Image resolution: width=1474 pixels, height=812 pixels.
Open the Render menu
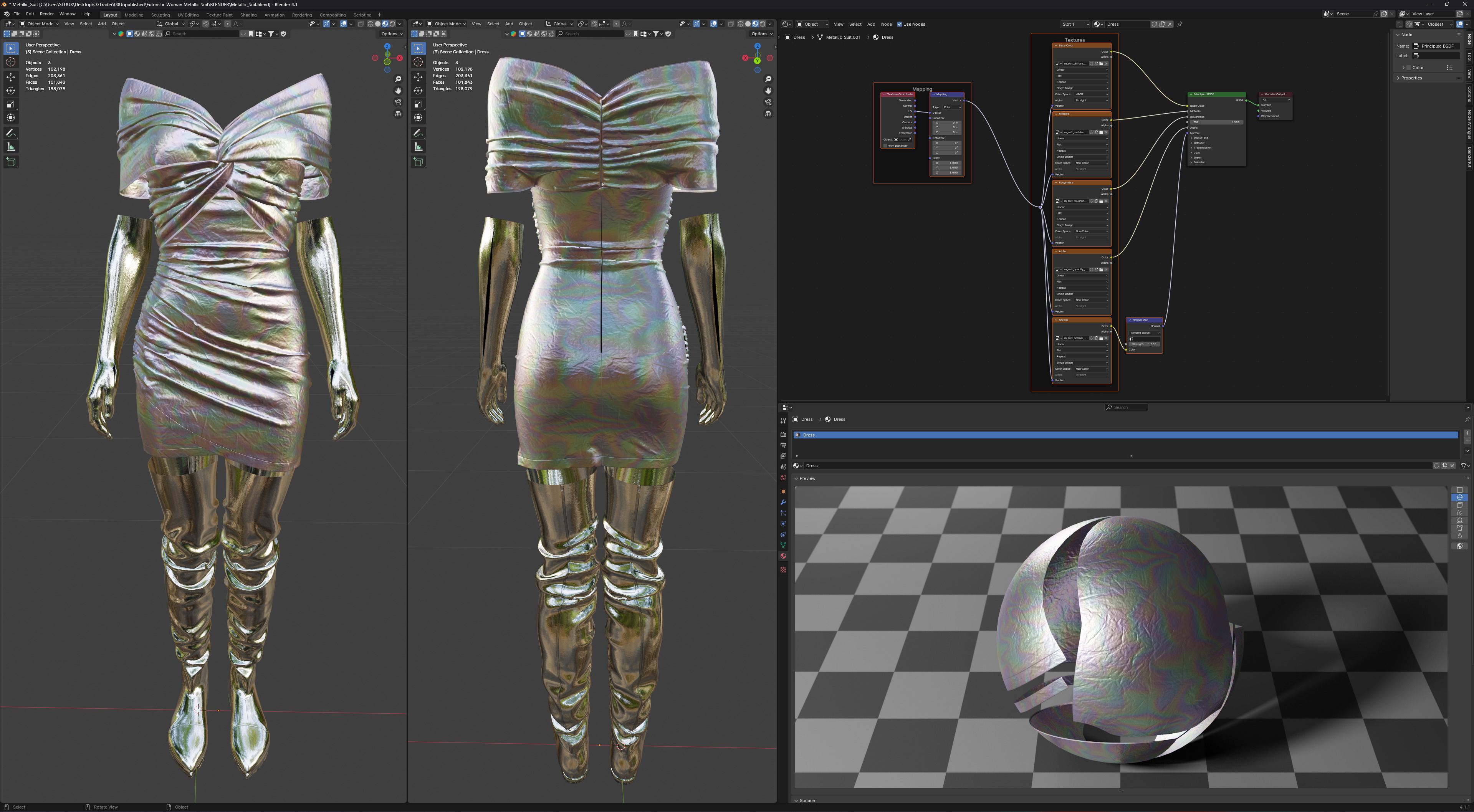(46, 14)
